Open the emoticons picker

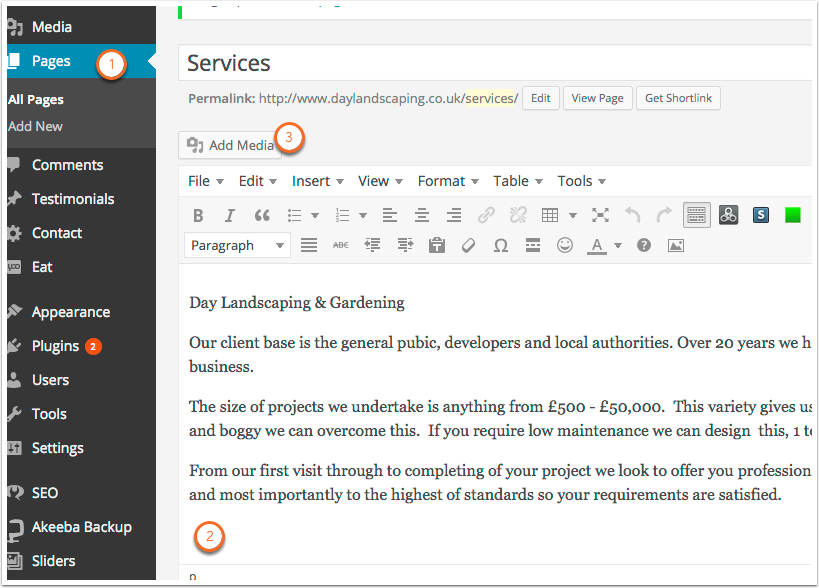[x=565, y=245]
